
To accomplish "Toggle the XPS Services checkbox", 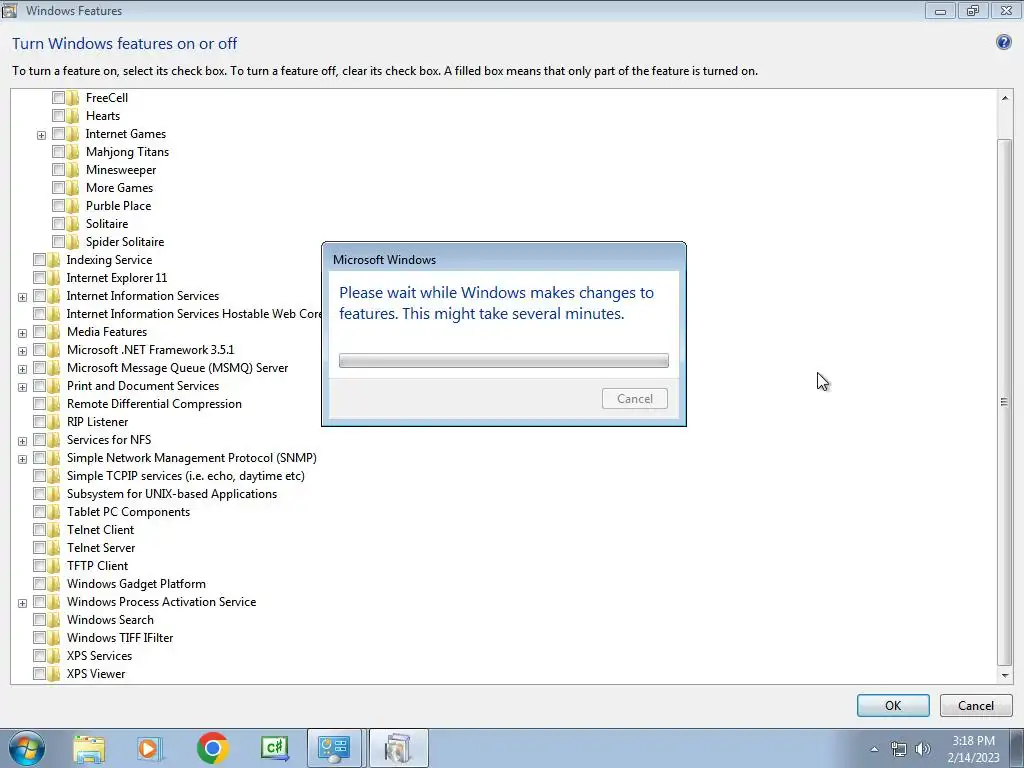I will click(x=39, y=656).
